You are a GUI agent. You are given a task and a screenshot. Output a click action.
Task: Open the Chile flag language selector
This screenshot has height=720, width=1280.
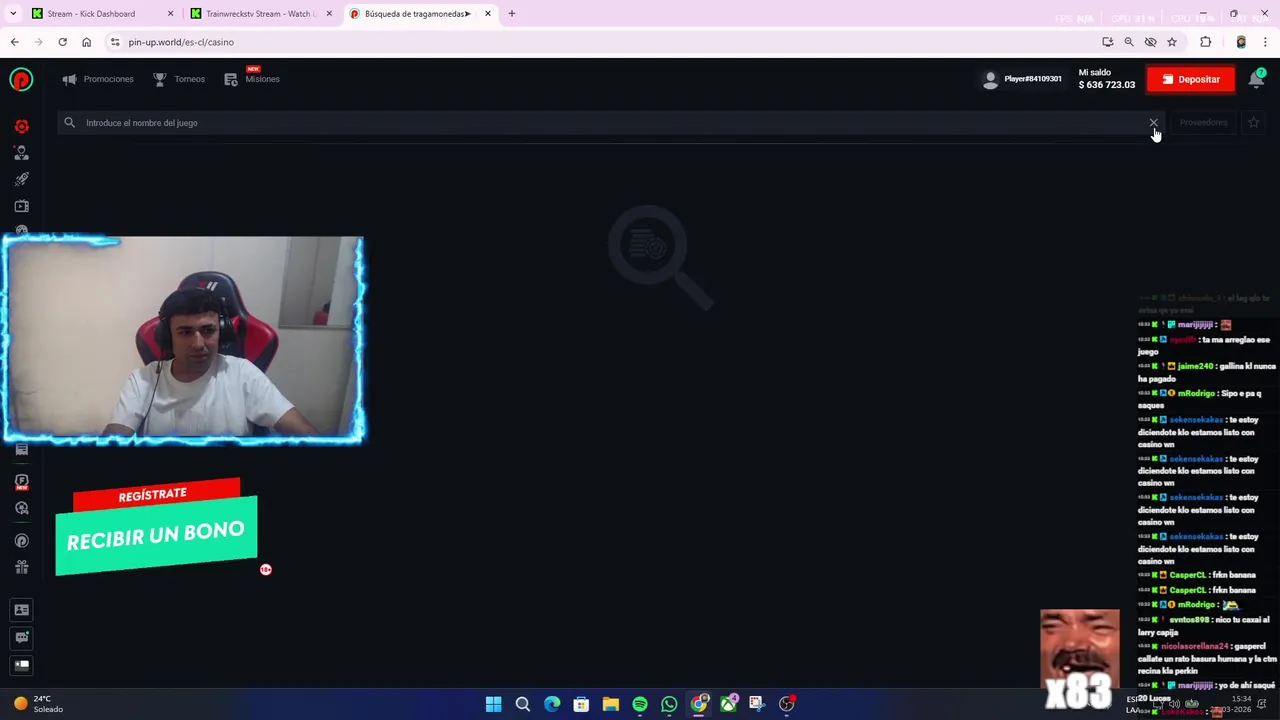21,665
